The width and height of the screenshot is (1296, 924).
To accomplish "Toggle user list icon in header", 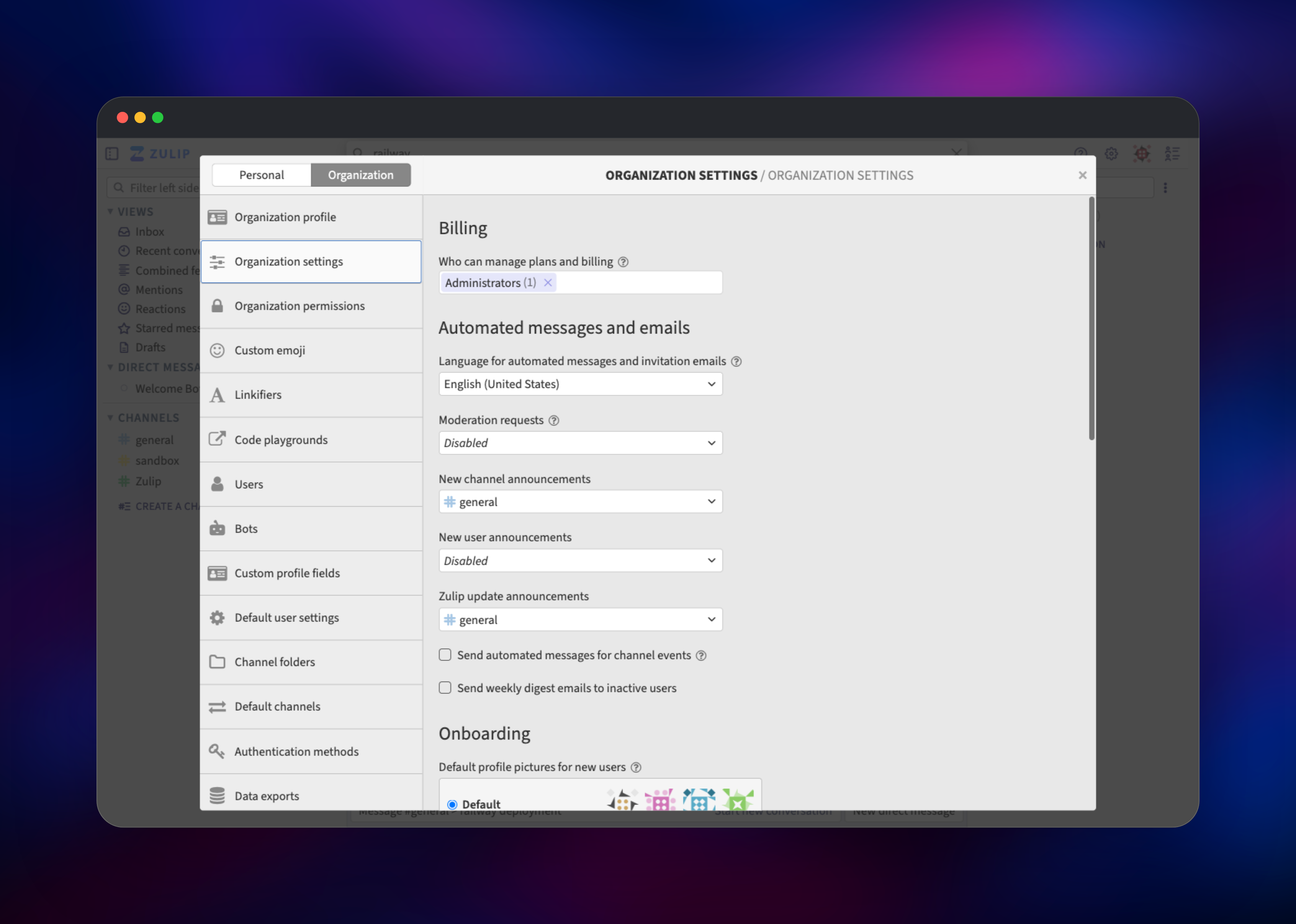I will [x=1172, y=154].
